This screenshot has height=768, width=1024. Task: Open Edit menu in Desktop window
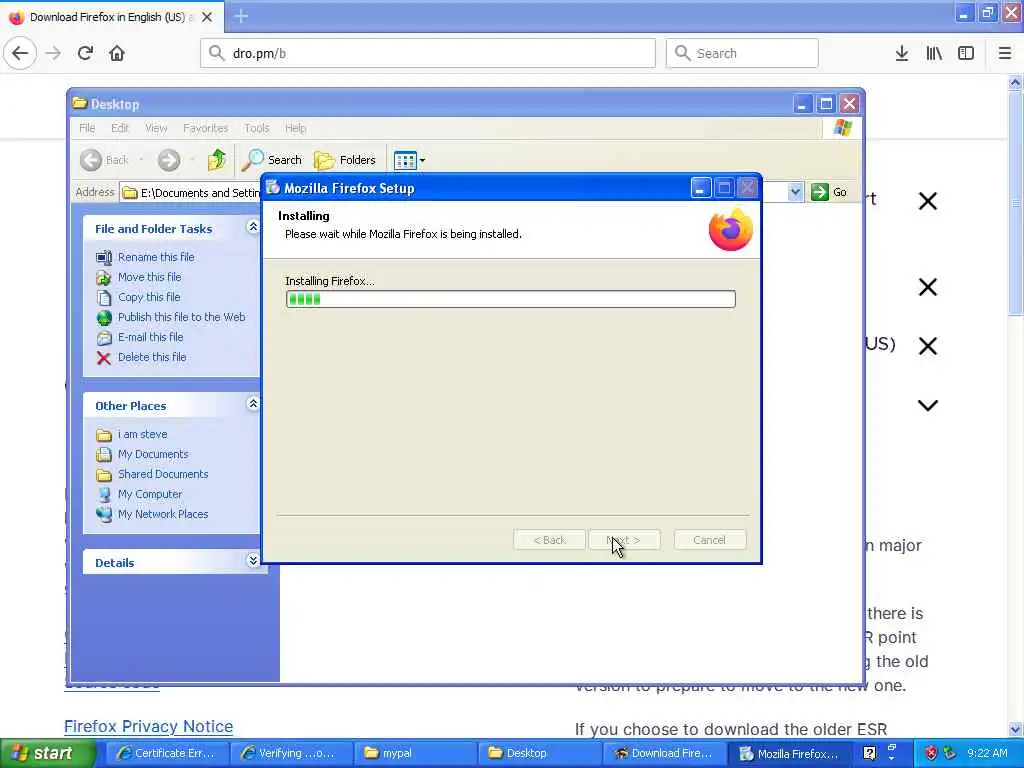pos(120,128)
